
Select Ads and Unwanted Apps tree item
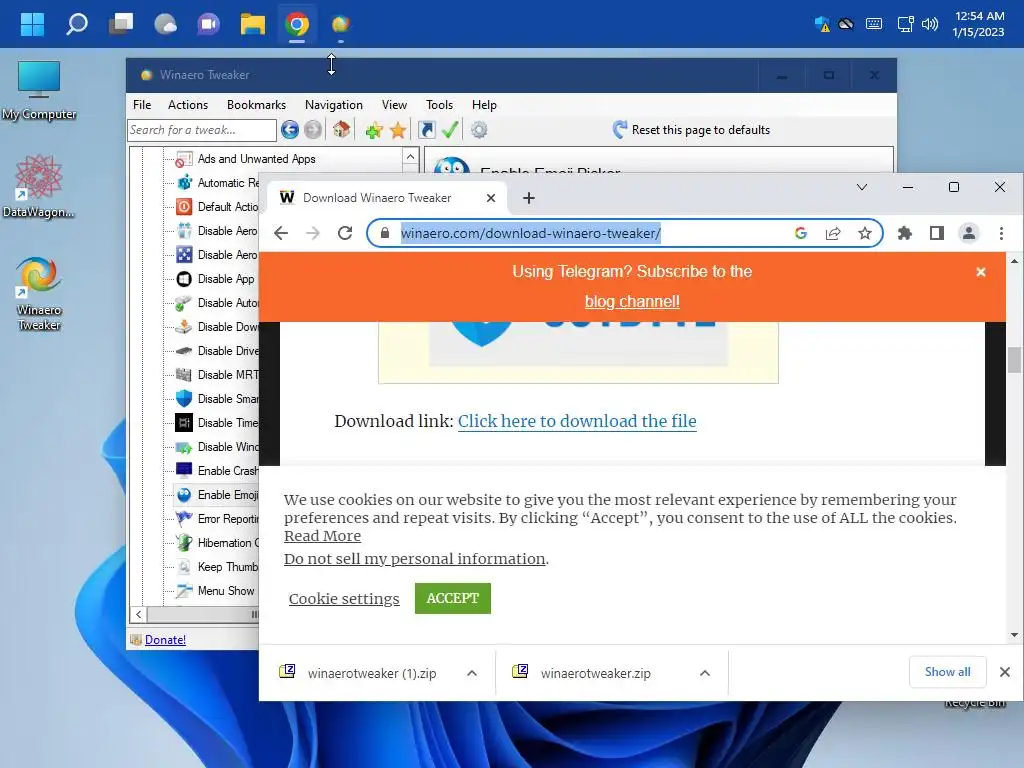tap(256, 159)
